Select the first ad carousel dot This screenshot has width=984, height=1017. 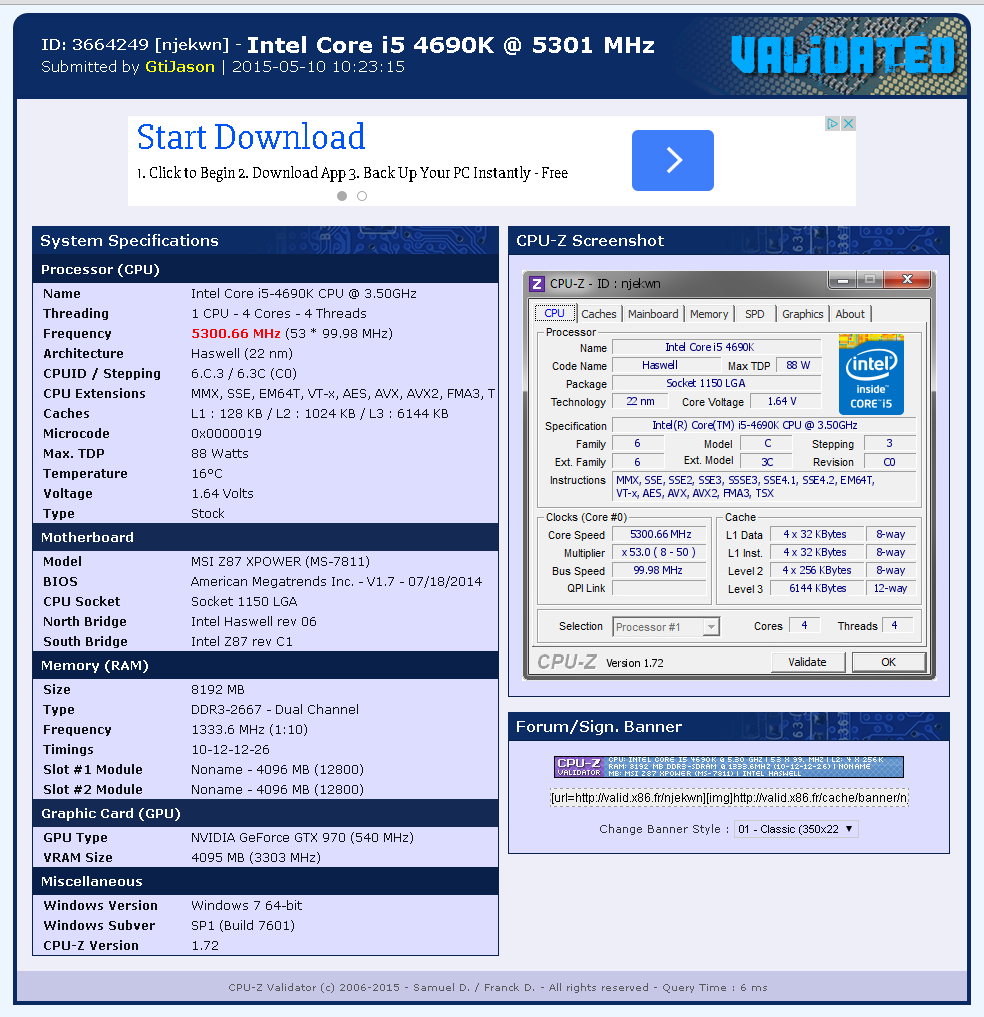(x=342, y=196)
